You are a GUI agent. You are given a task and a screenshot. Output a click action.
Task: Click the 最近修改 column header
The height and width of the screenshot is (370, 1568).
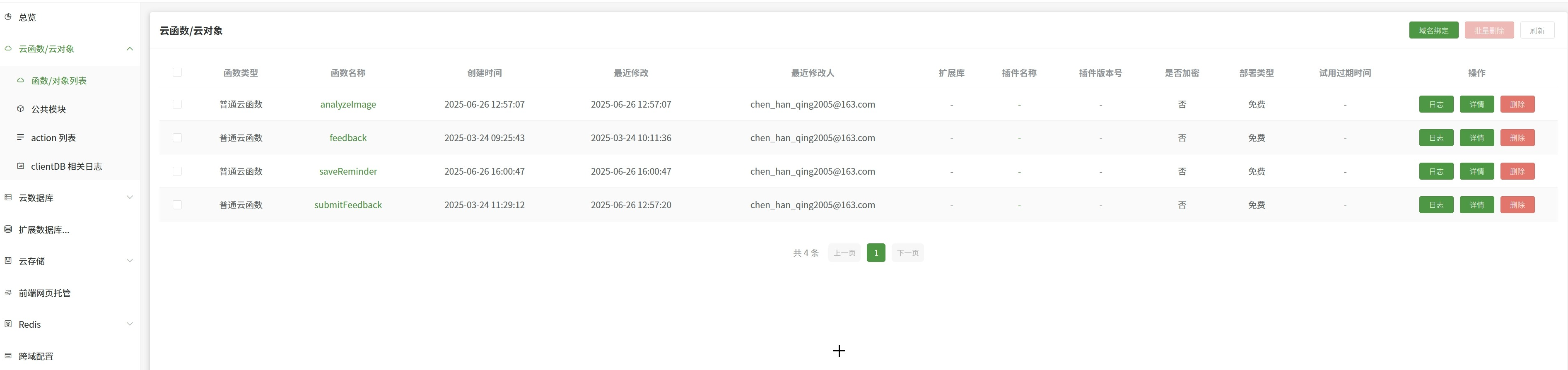coord(631,72)
